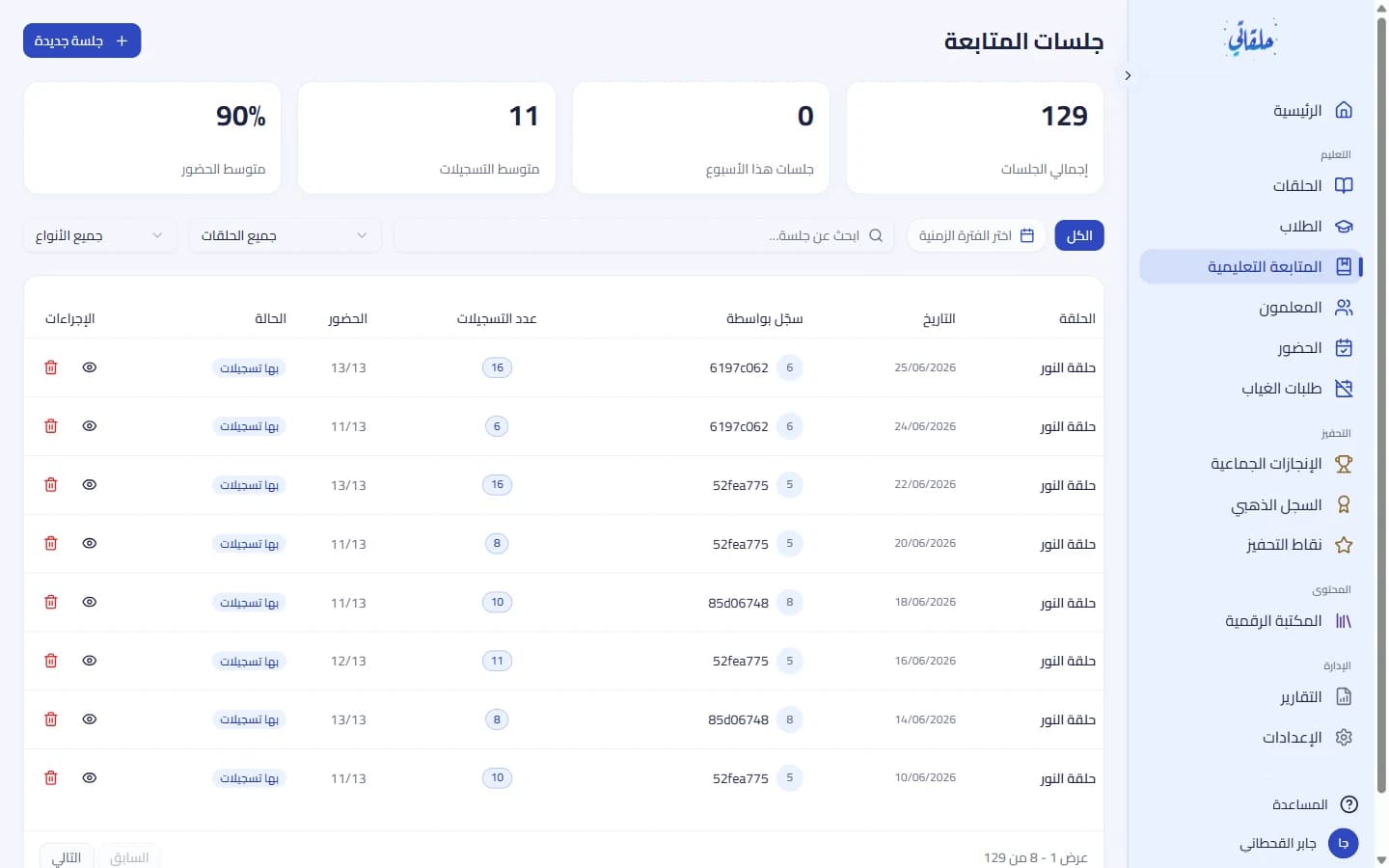View the 18/06/2026 session with eye icon
Screen dimensions: 1389x868
90,602
